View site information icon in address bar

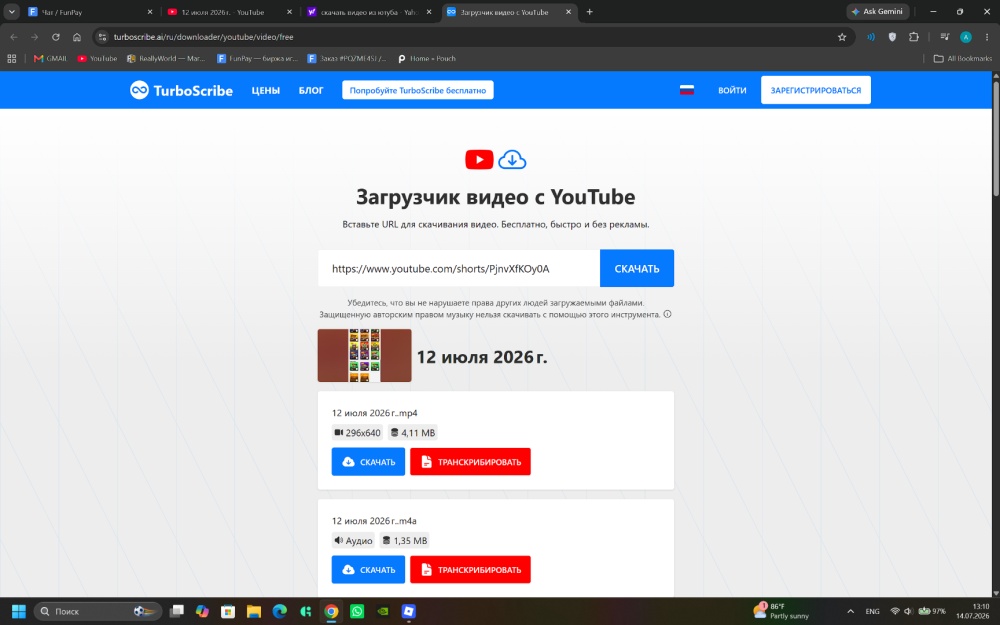click(x=102, y=37)
